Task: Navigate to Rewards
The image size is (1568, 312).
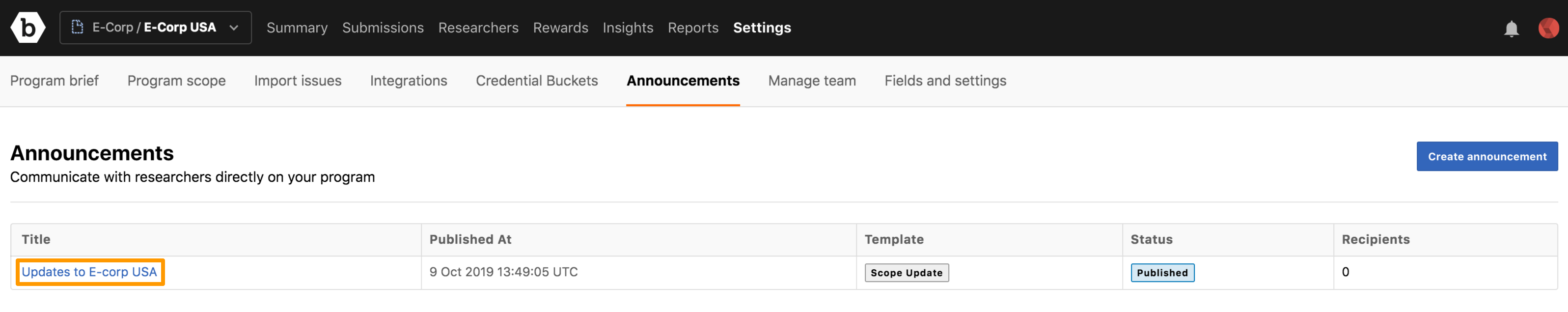Action: pos(561,28)
